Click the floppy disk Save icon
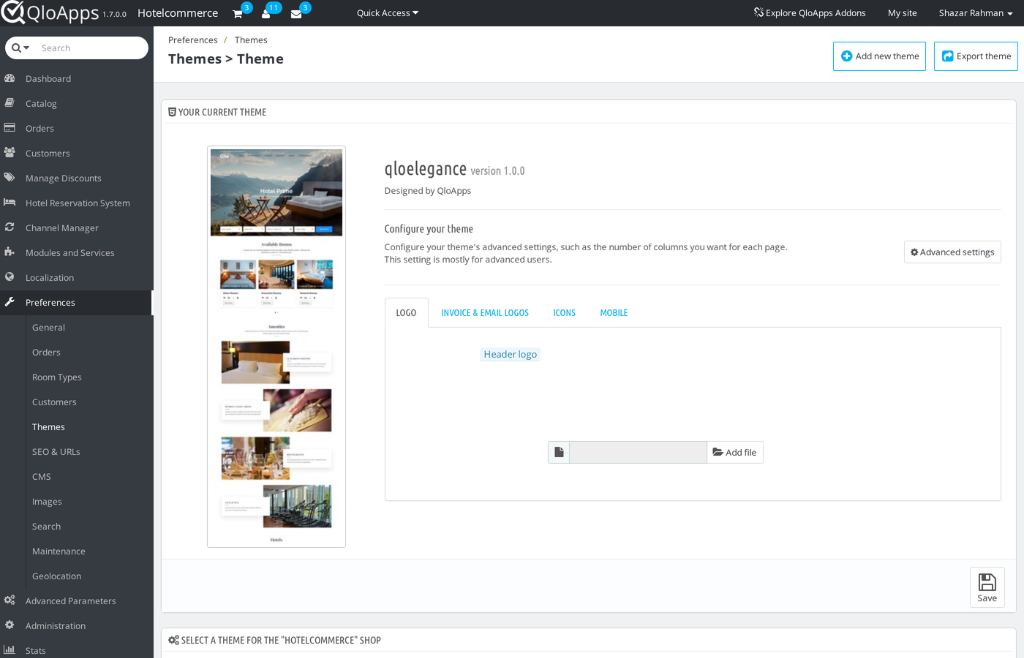This screenshot has width=1024, height=658. click(x=987, y=582)
